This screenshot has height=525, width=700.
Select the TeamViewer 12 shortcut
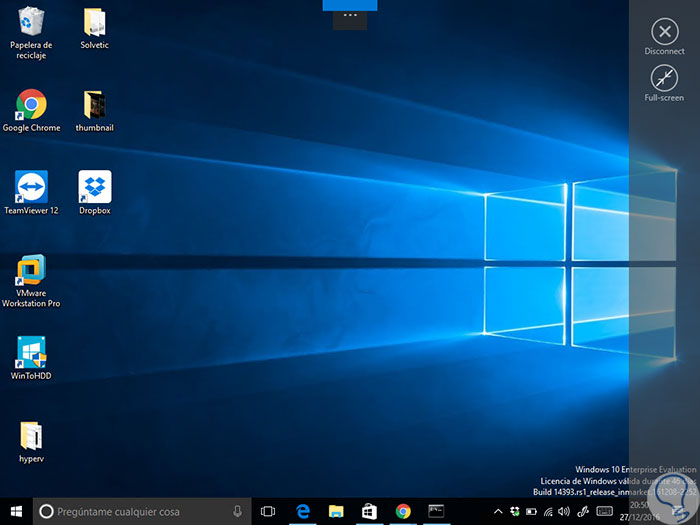click(31, 192)
